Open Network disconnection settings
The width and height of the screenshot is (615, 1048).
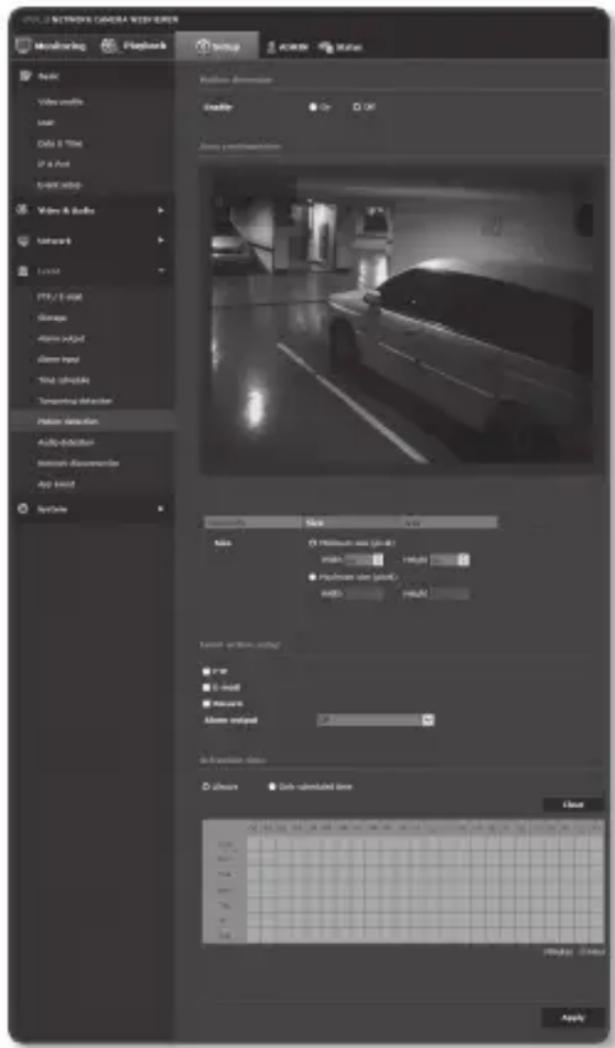click(x=78, y=463)
